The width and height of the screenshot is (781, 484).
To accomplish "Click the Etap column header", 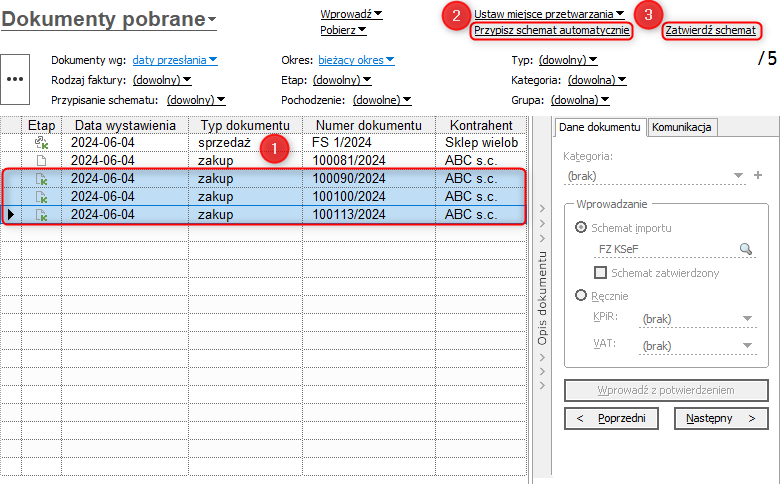I will click(x=41, y=125).
